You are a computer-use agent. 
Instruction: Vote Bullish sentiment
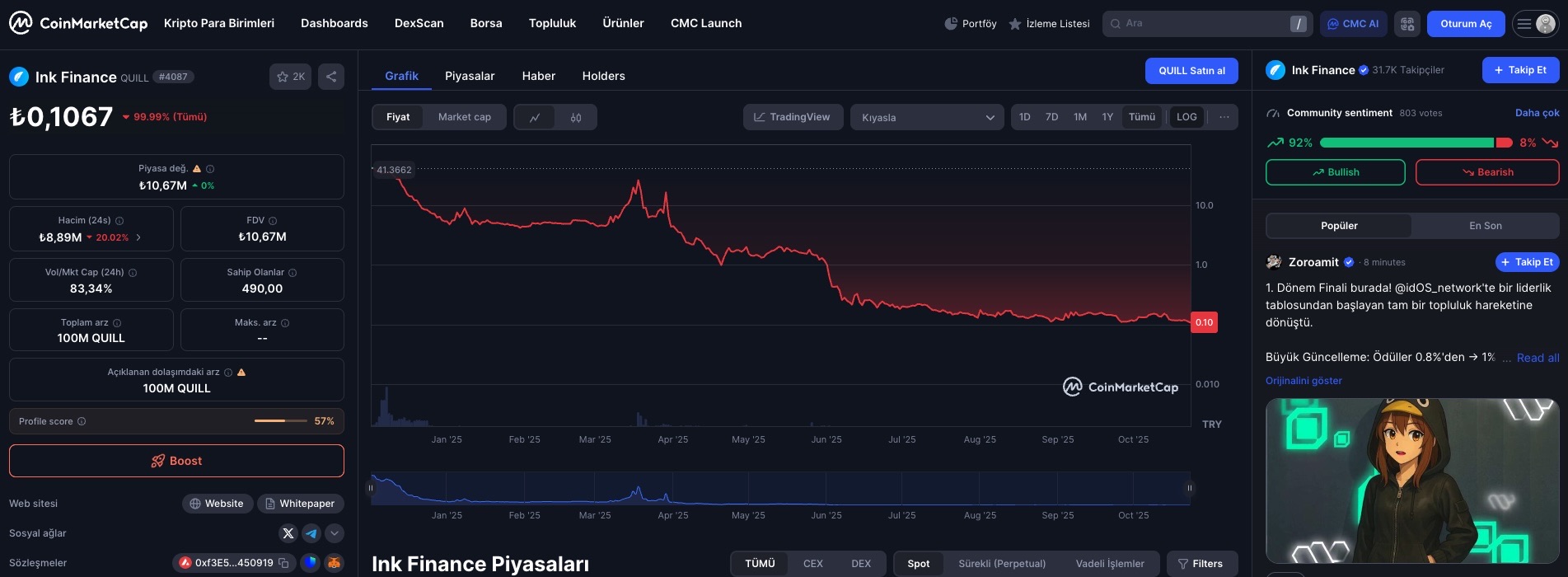pyautogui.click(x=1336, y=172)
